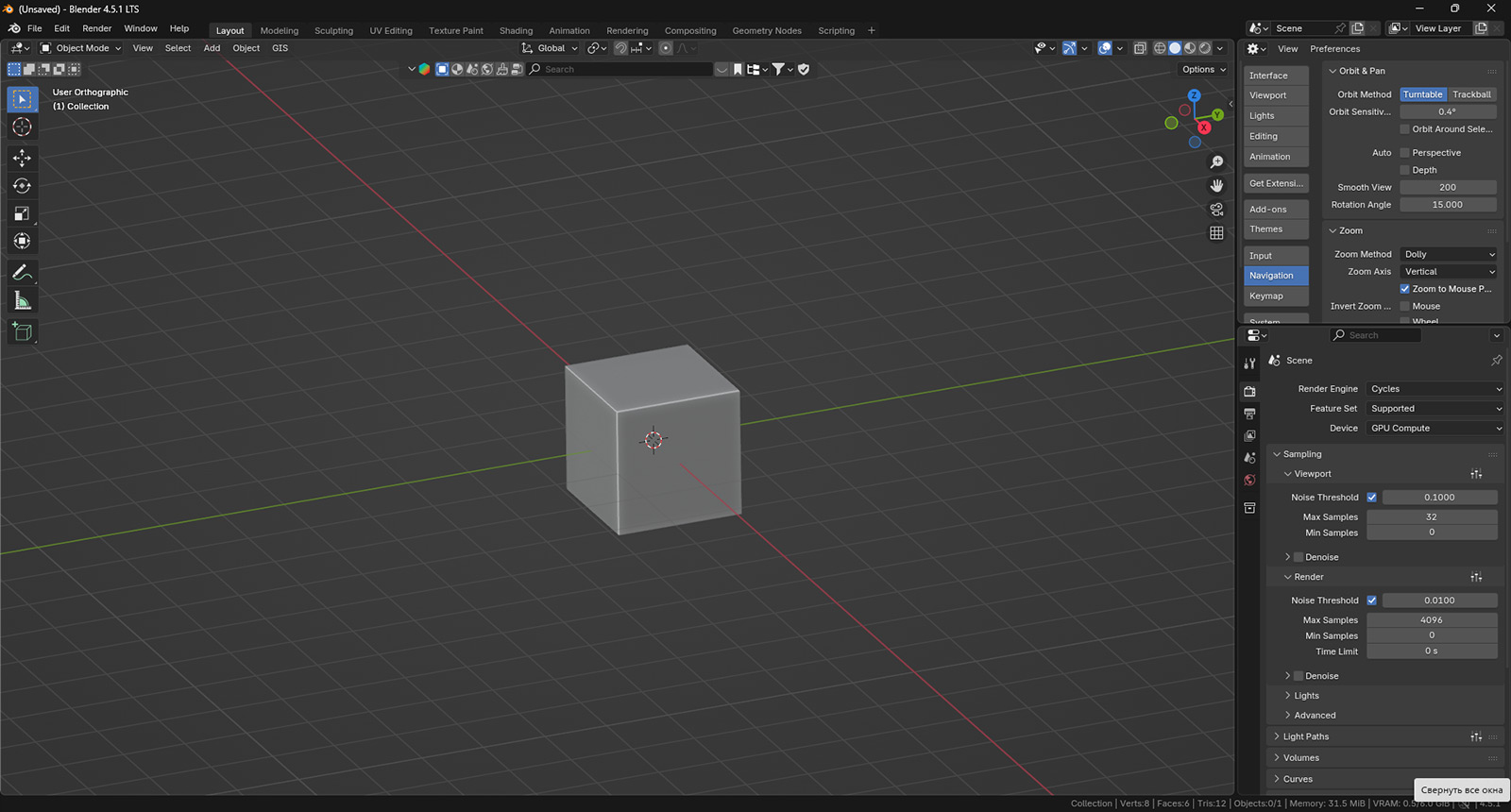Screen dimensions: 1511x812
Task: Toggle viewport overlays display
Action: point(1105,48)
